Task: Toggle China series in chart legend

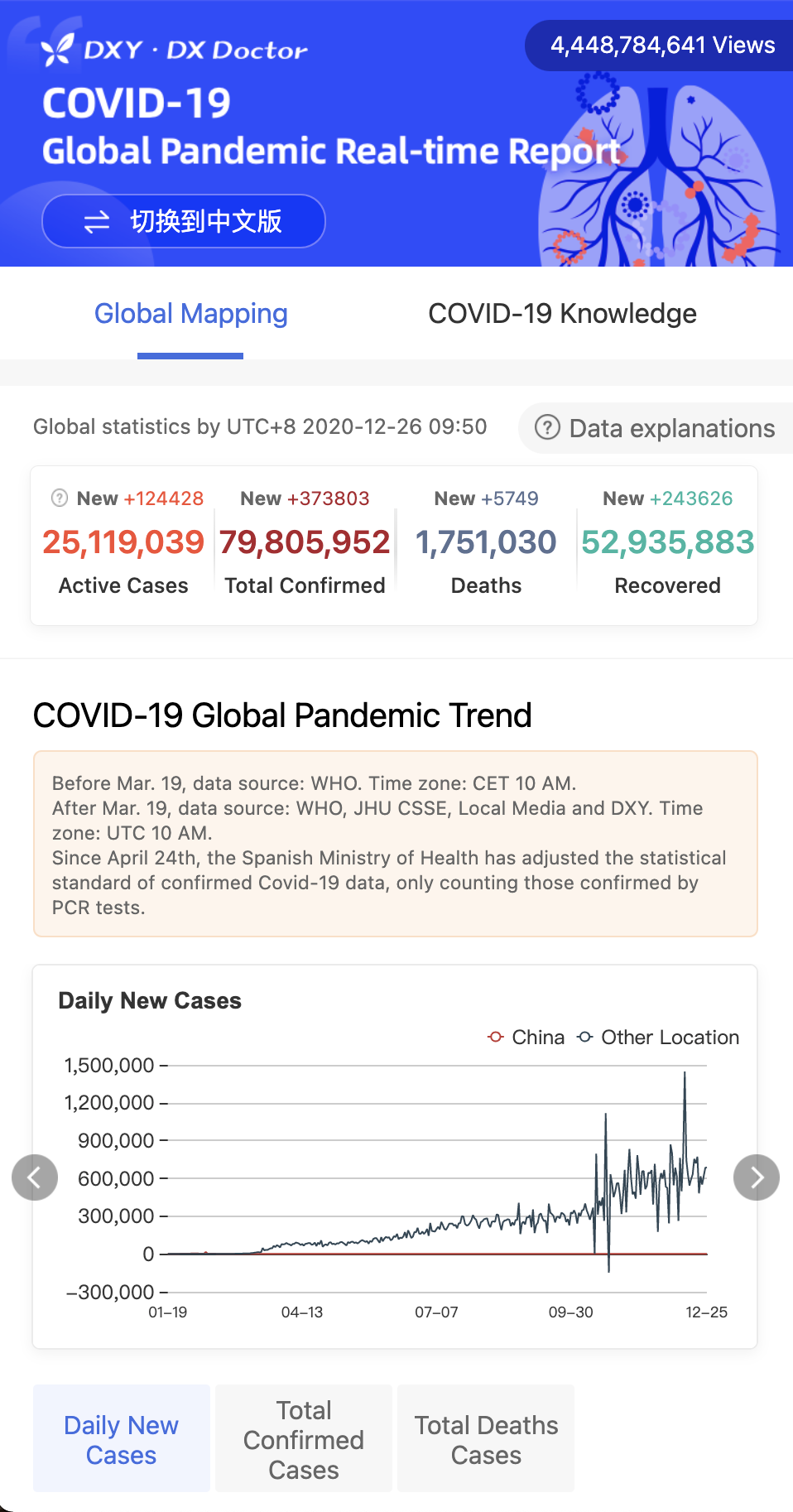Action: coord(526,1037)
